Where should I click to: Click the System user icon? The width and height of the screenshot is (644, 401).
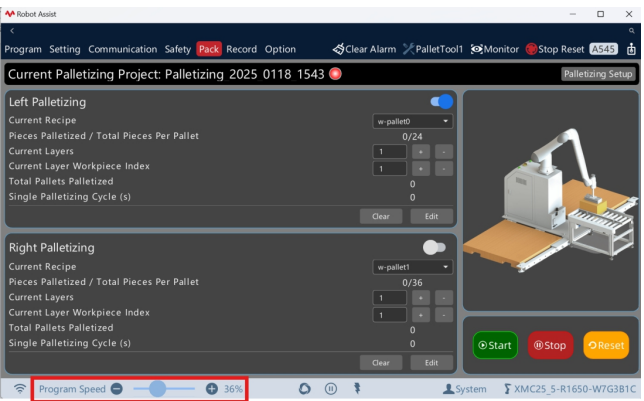click(448, 389)
